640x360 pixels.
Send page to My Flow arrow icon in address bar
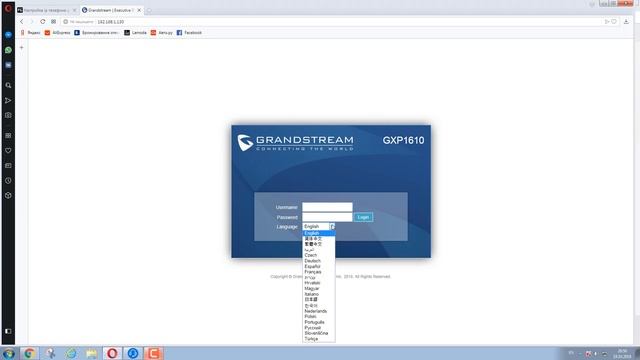pos(607,22)
